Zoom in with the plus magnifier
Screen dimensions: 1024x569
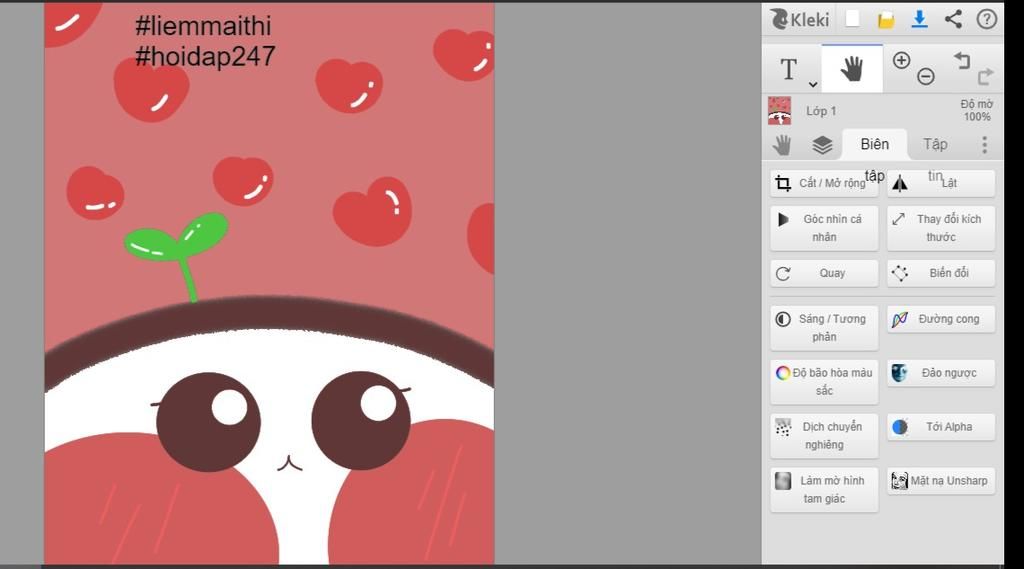(901, 61)
